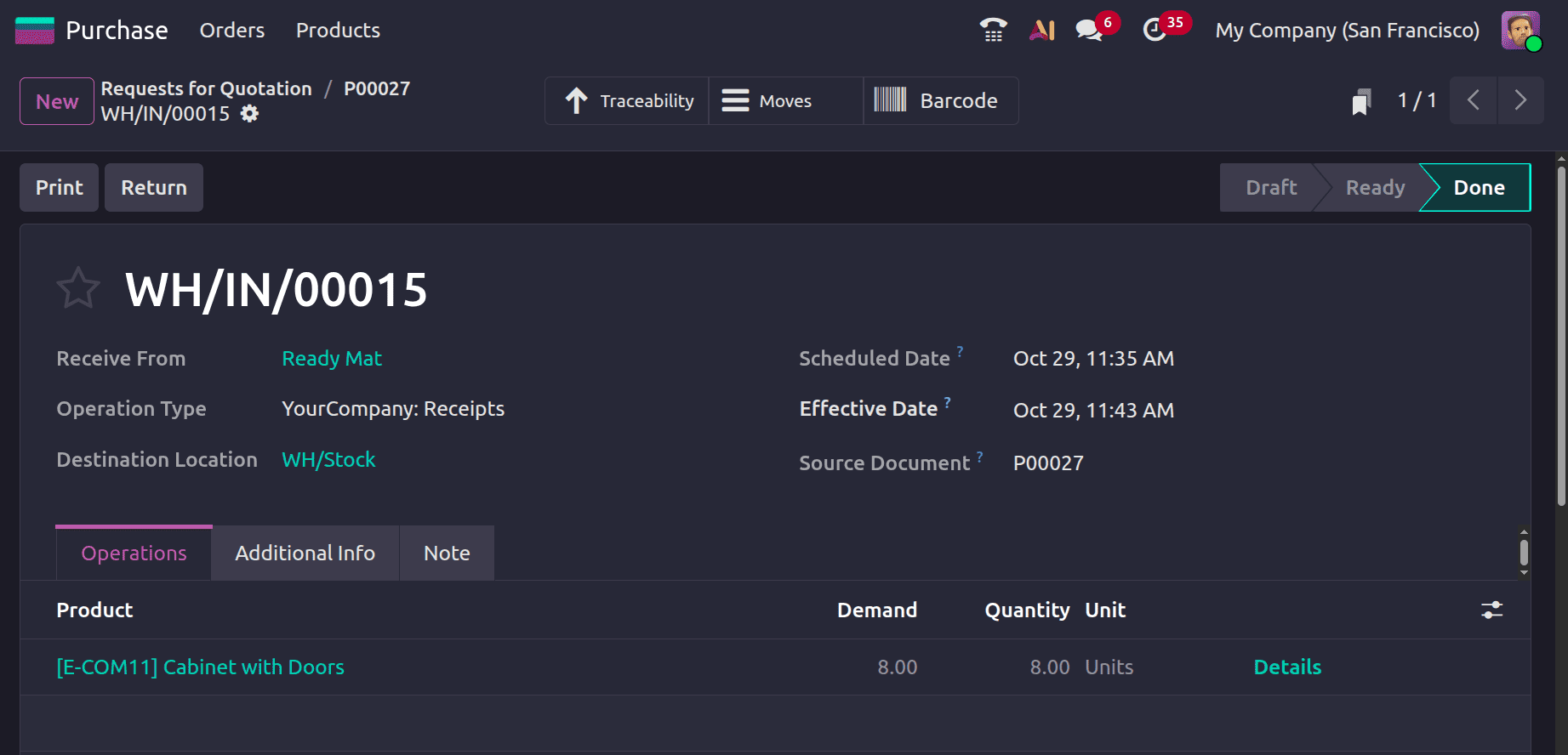Click the Draft status stage

(x=1271, y=188)
